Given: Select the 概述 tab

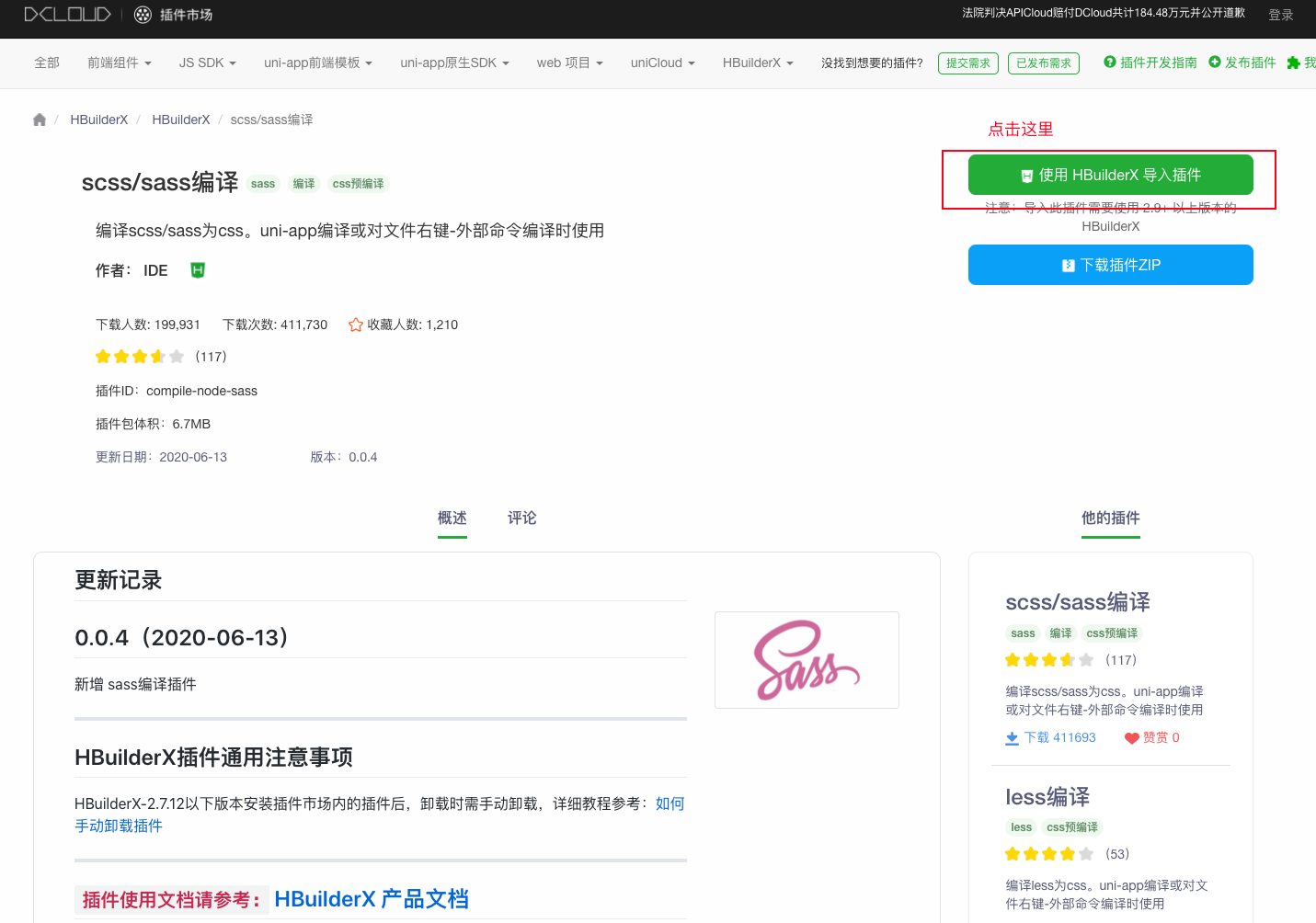Looking at the screenshot, I should 452,518.
